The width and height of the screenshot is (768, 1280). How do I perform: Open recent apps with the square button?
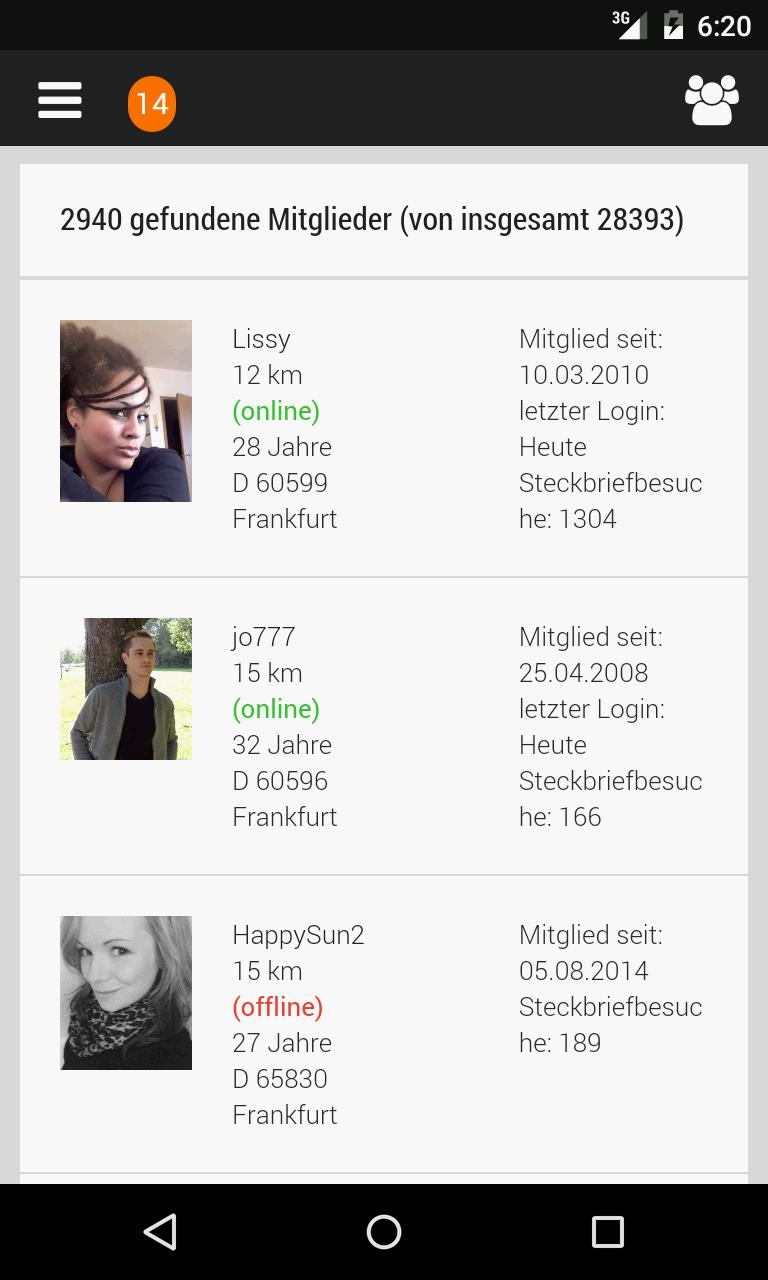point(607,1232)
